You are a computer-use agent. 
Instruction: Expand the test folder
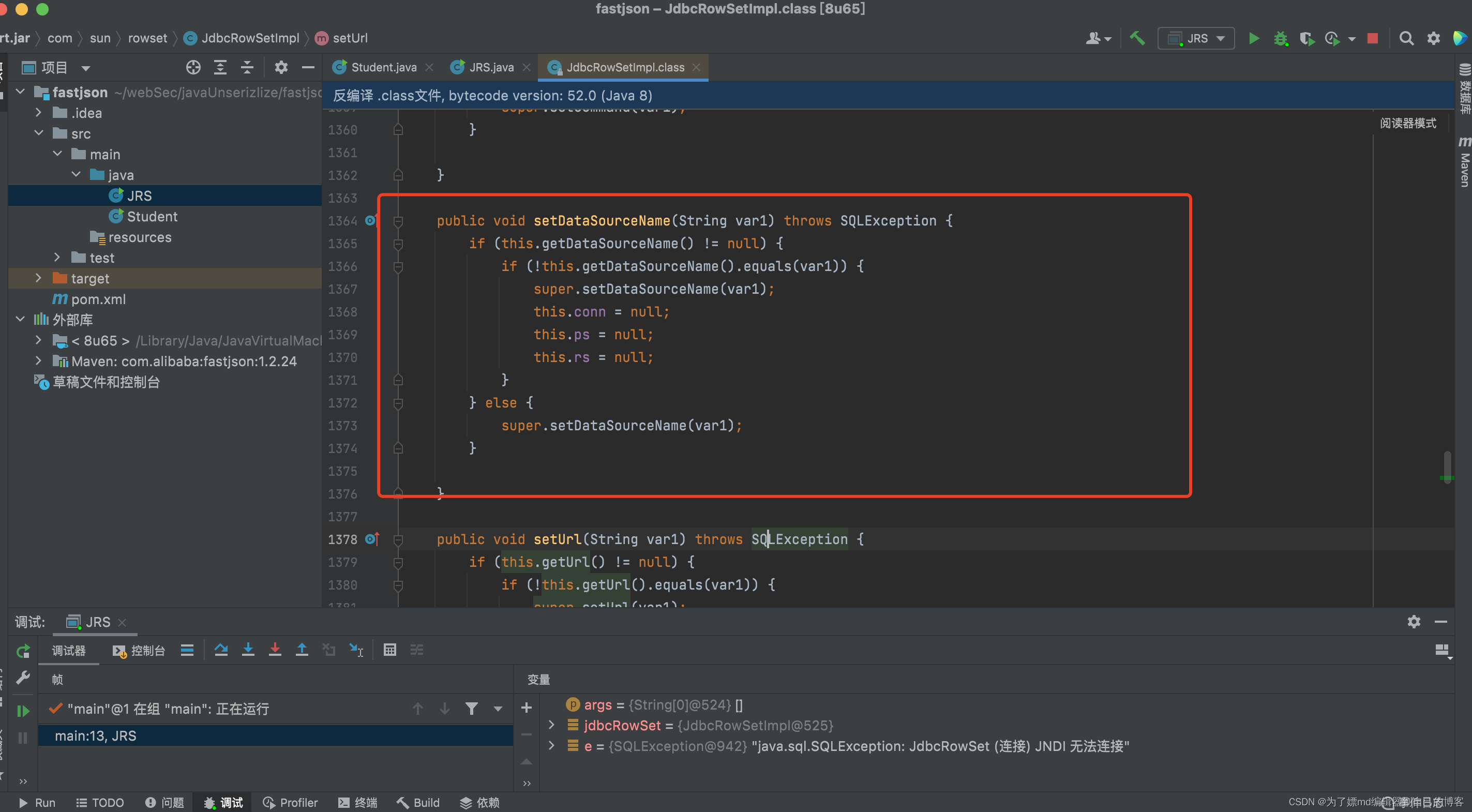(x=57, y=257)
